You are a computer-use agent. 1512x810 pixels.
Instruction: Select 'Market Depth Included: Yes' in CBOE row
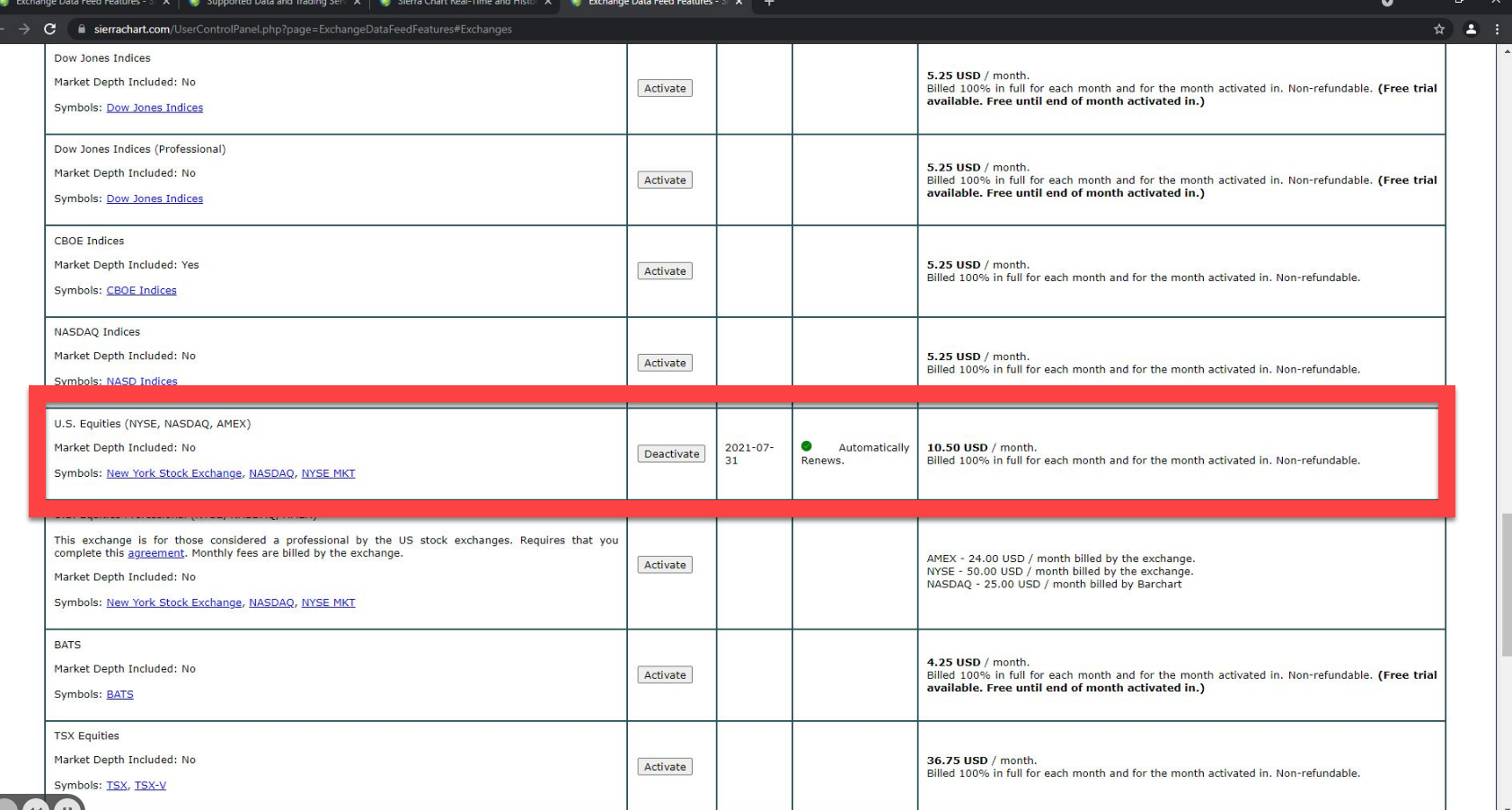click(x=127, y=265)
